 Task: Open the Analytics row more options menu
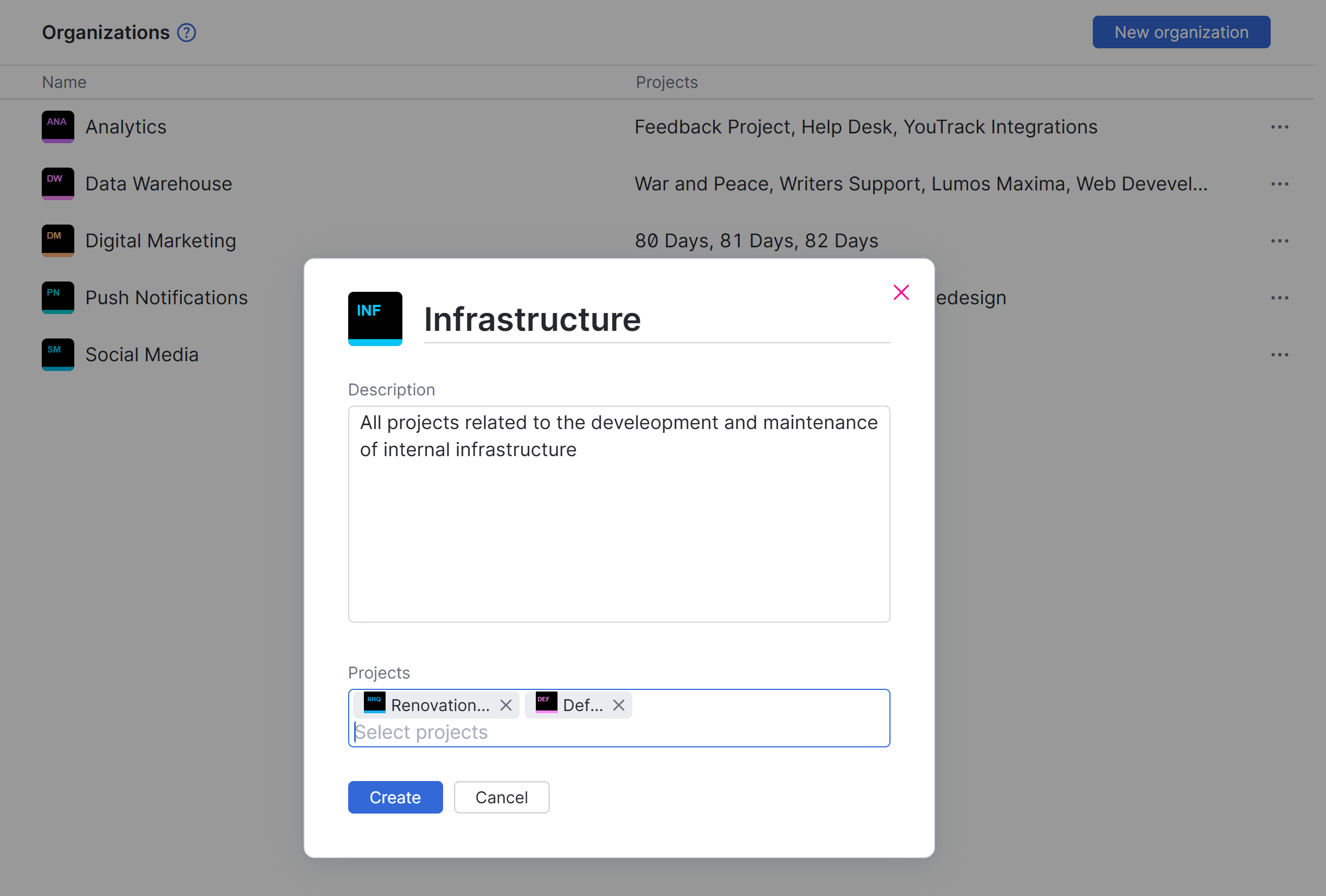1279,127
